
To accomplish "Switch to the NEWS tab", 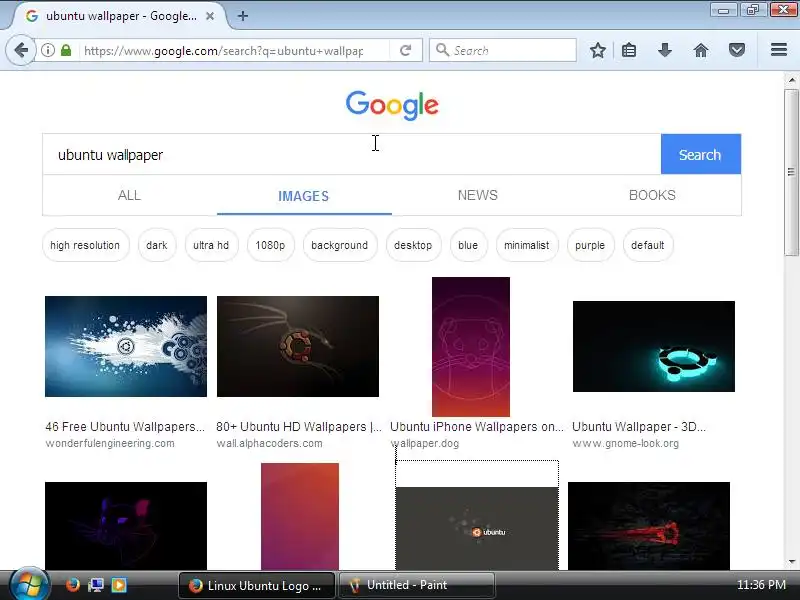I will click(478, 195).
